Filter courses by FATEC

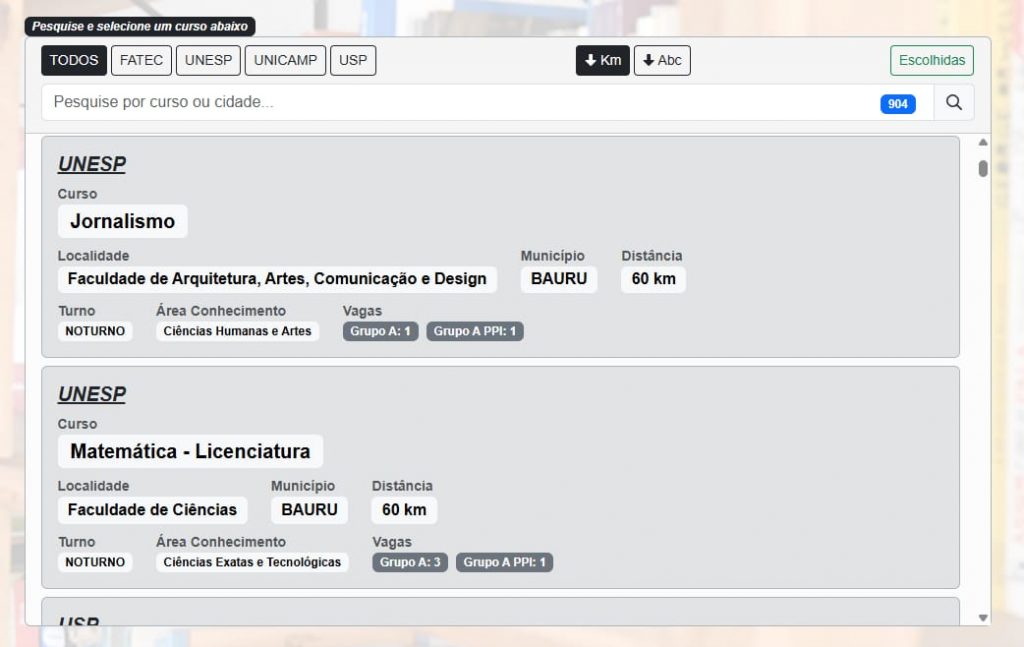[x=141, y=61]
